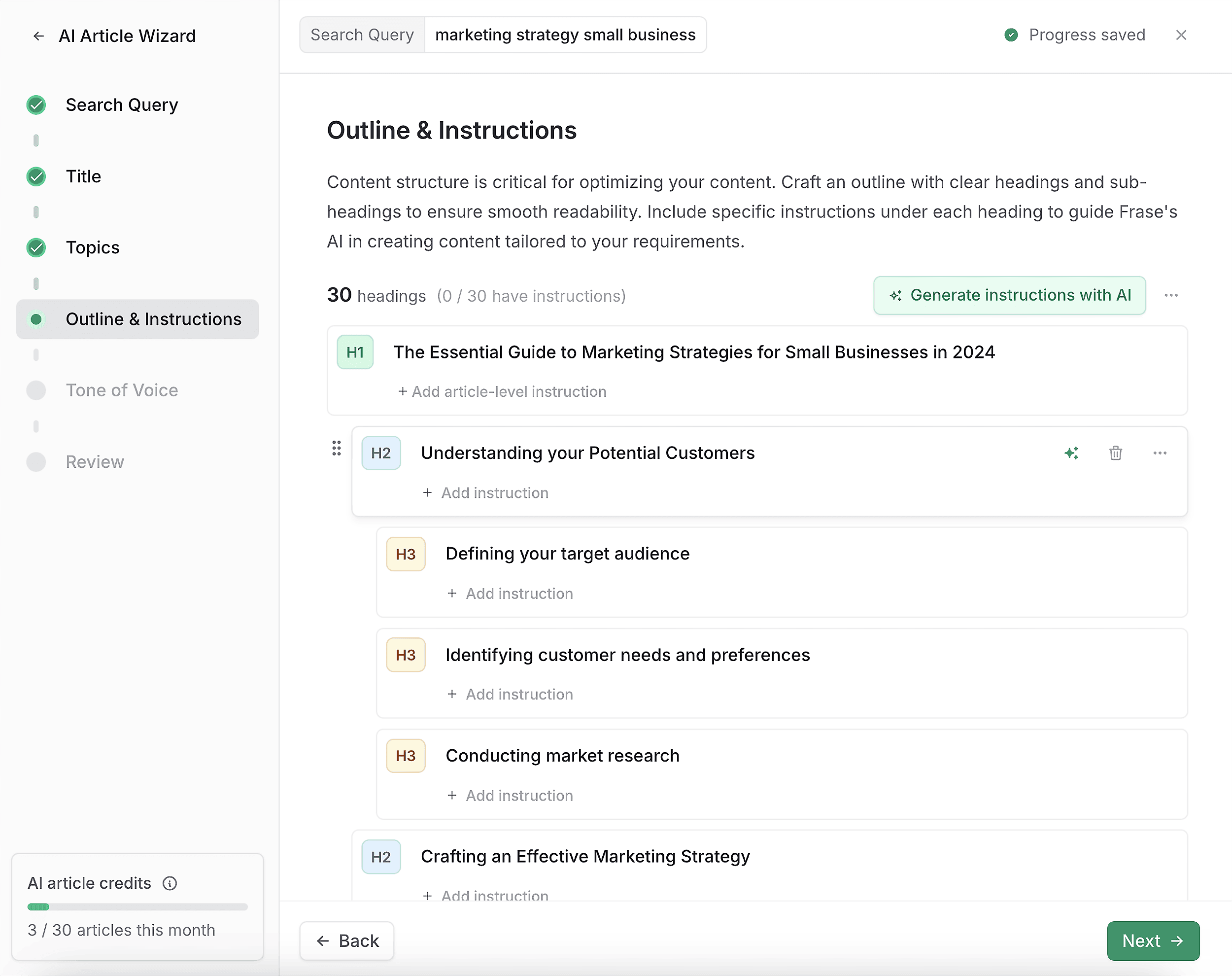Click Generate instructions with AI button
Viewport: 1232px width, 976px height.
click(1009, 295)
